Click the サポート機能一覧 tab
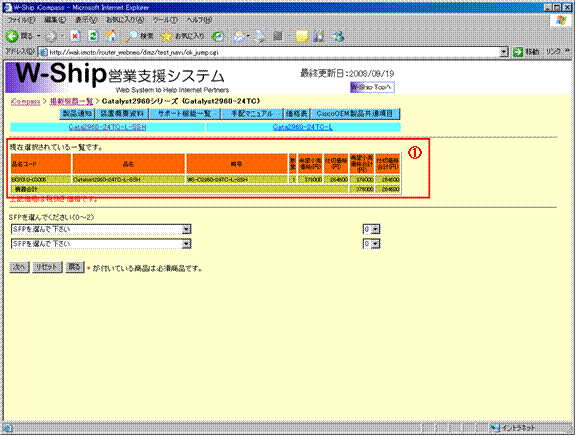576x436 pixels. pyautogui.click(x=185, y=113)
